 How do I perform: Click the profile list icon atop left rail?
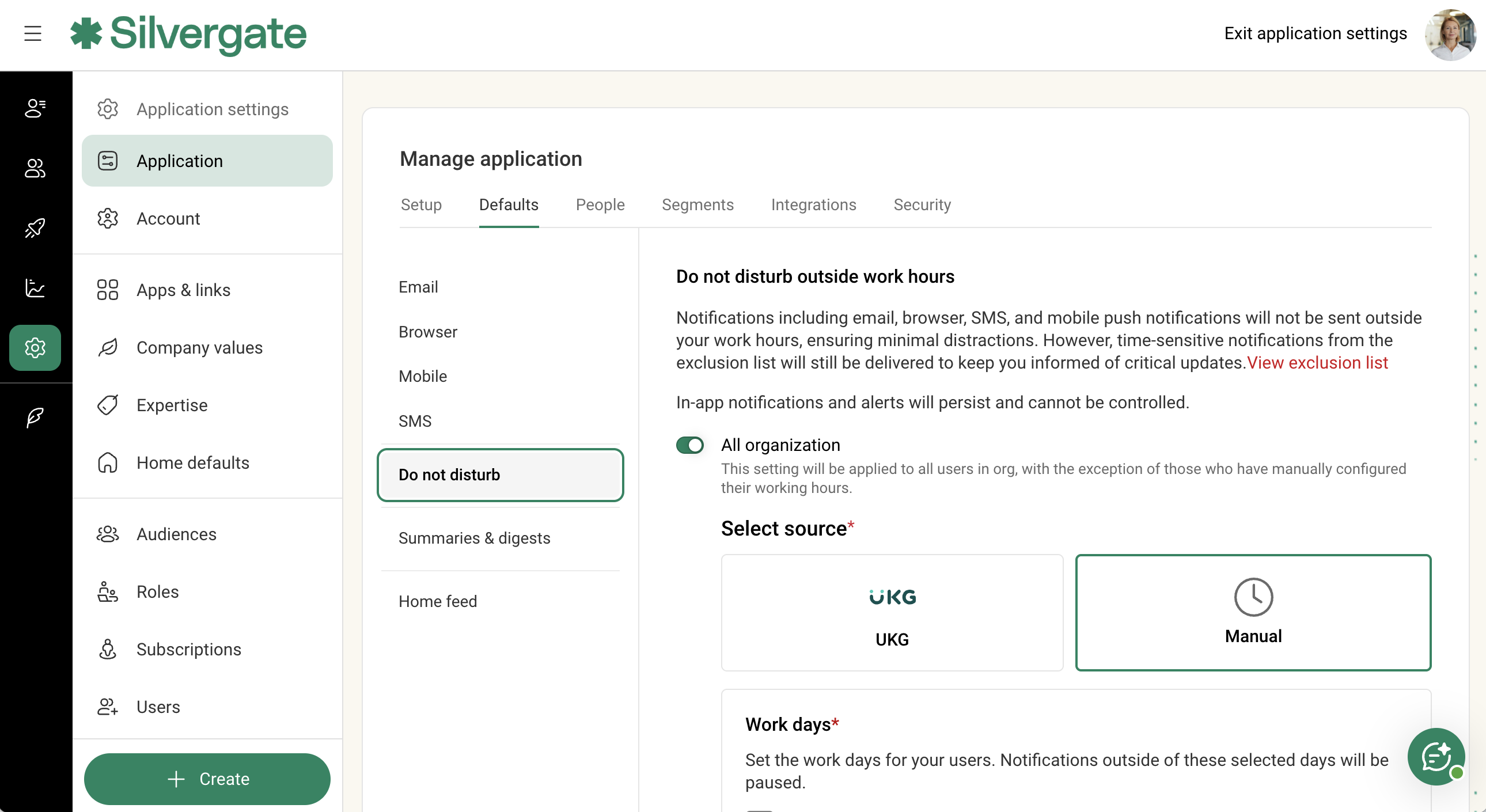point(35,108)
